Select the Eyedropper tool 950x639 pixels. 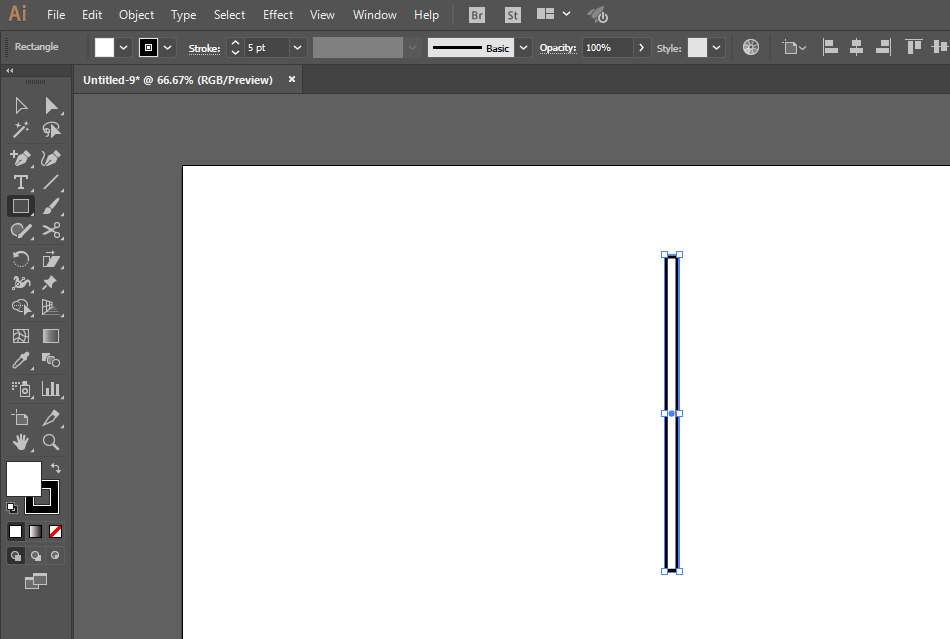(x=21, y=360)
